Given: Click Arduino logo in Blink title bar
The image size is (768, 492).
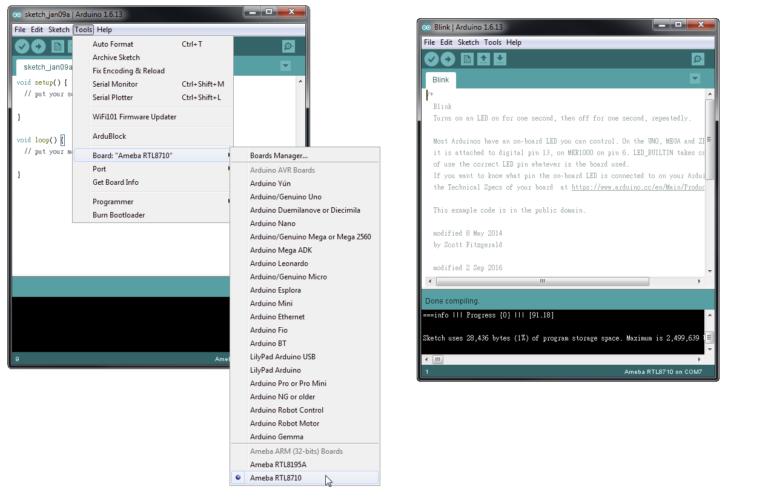Looking at the screenshot, I should [x=427, y=27].
